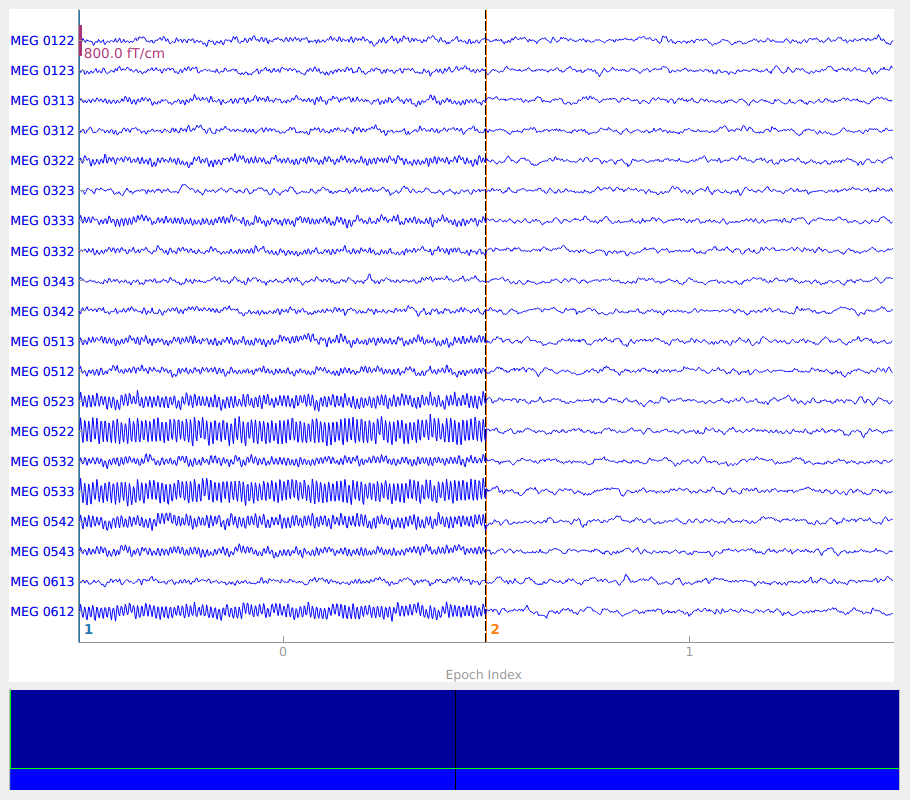Image resolution: width=910 pixels, height=800 pixels.
Task: Toggle the MEG 0323 channel label
Action: pos(42,190)
